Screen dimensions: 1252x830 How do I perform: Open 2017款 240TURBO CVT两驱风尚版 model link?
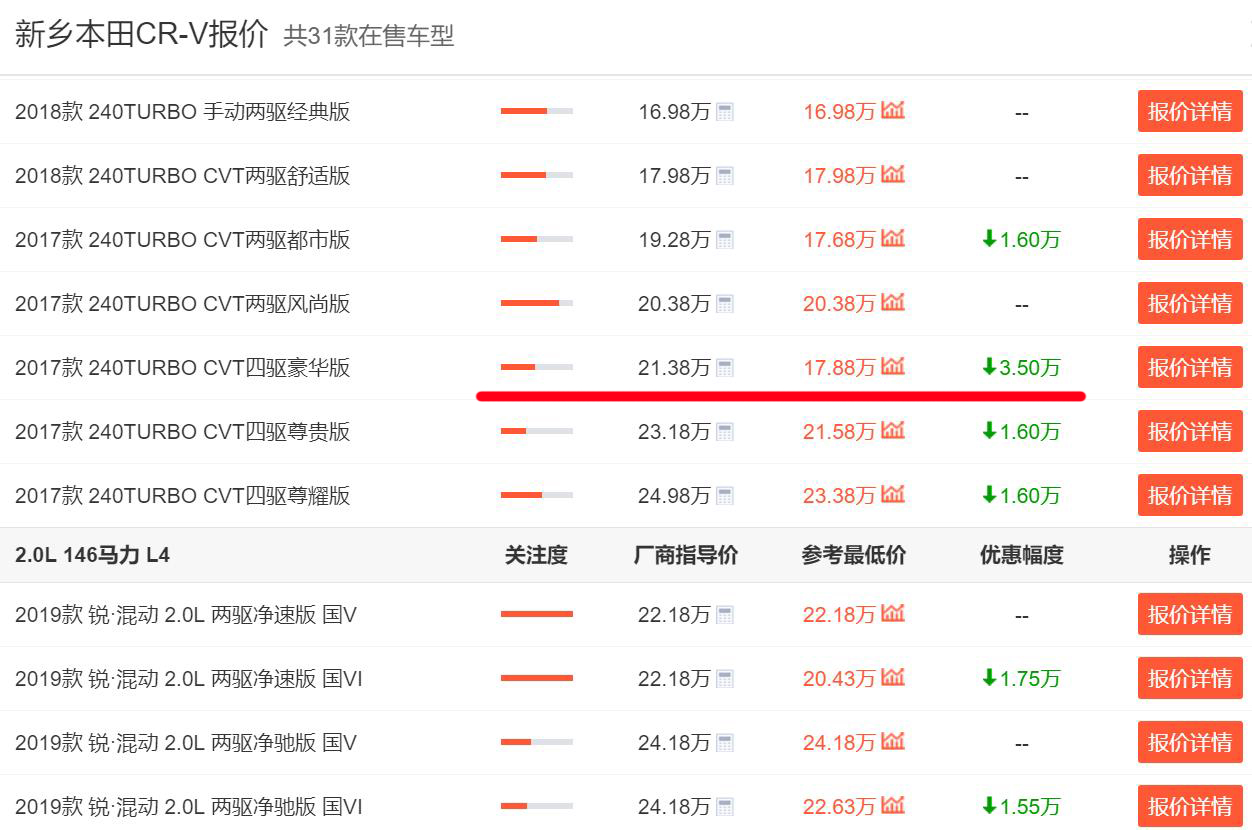(183, 304)
